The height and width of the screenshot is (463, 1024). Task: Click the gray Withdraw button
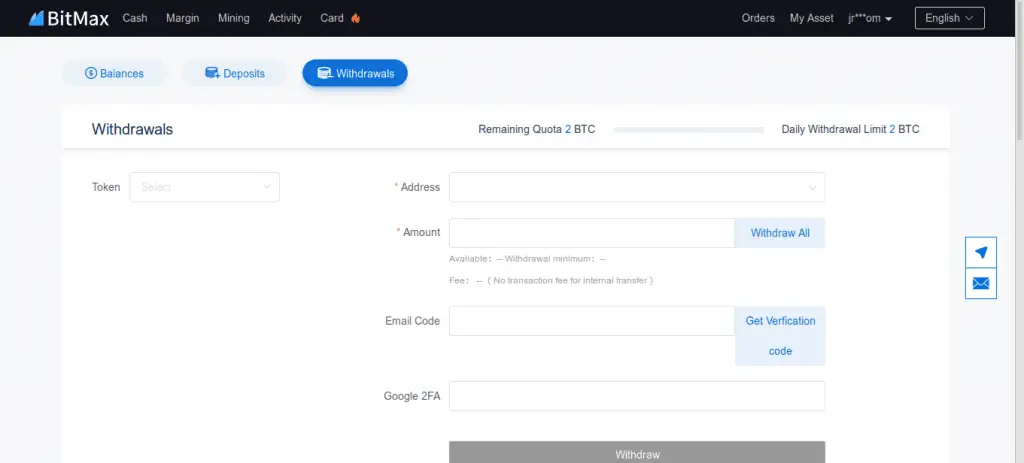[x=637, y=453]
